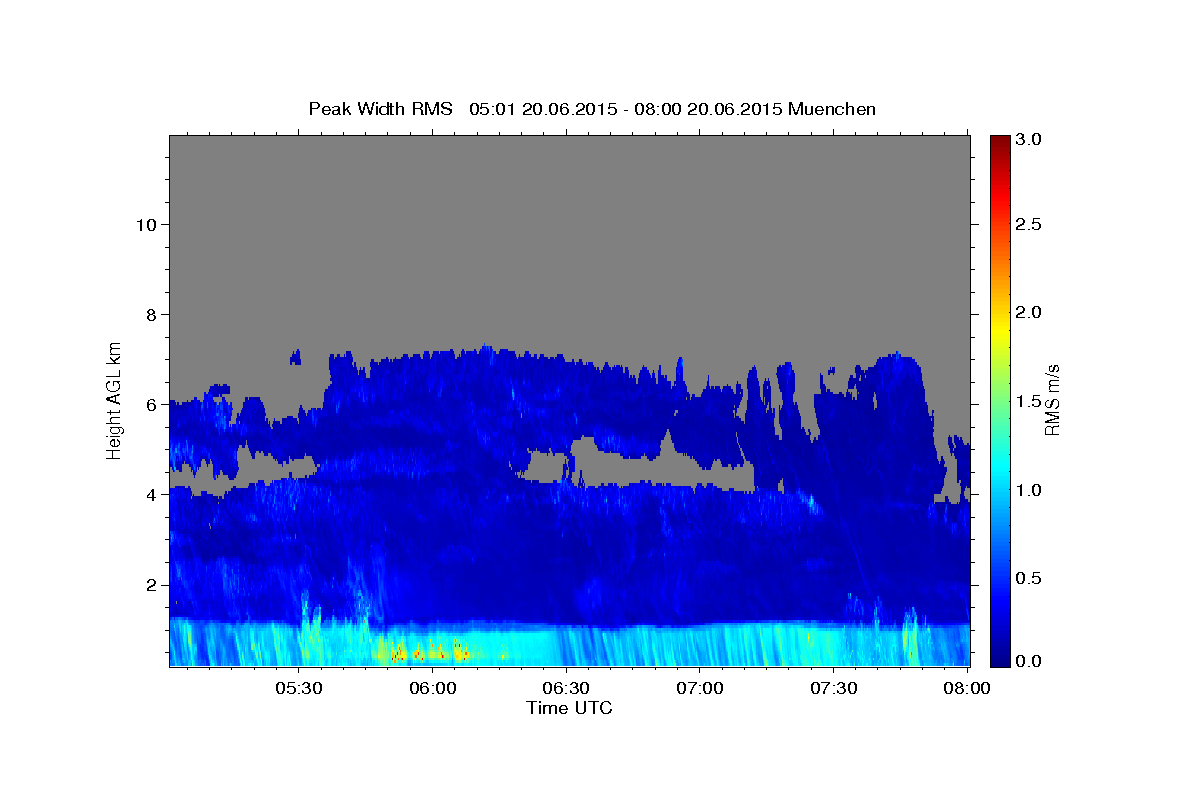Click the '05:30' time axis label
This screenshot has height=800, width=1200.
point(298,688)
